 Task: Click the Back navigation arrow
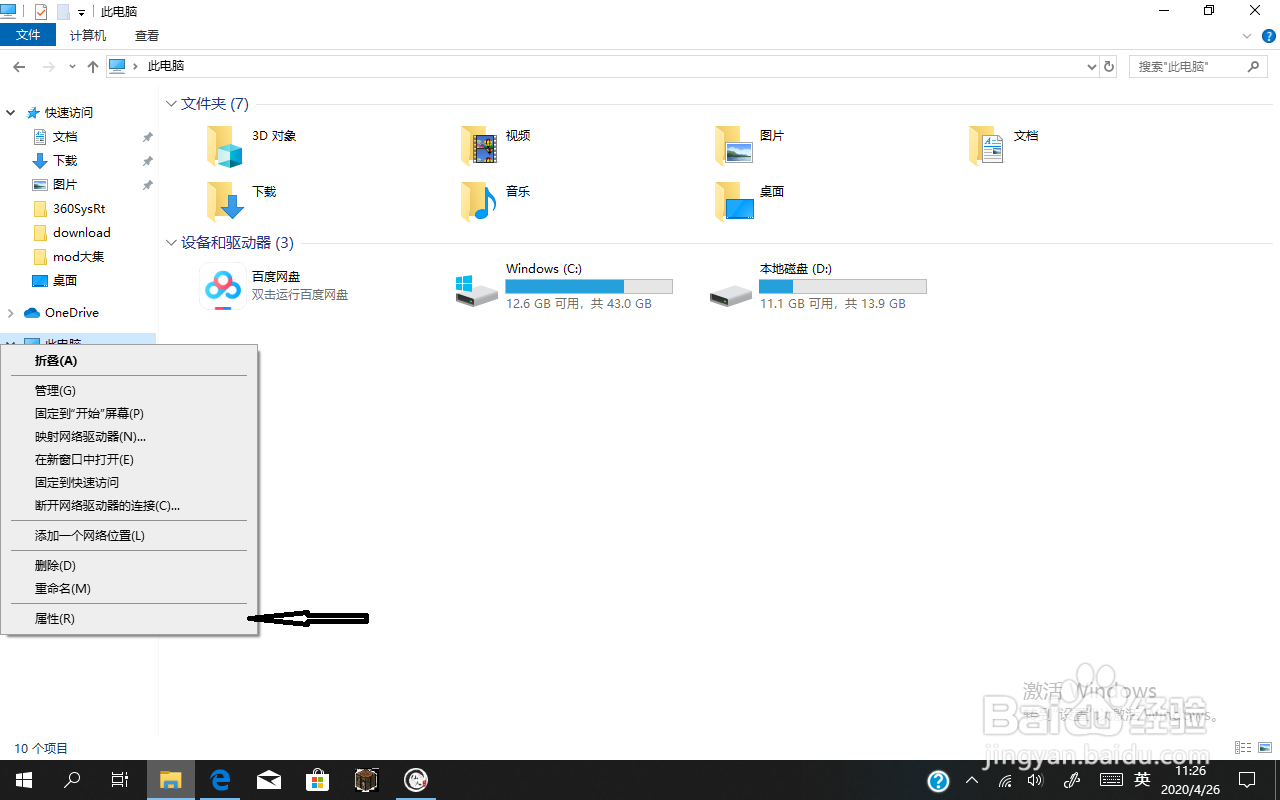[x=19, y=66]
